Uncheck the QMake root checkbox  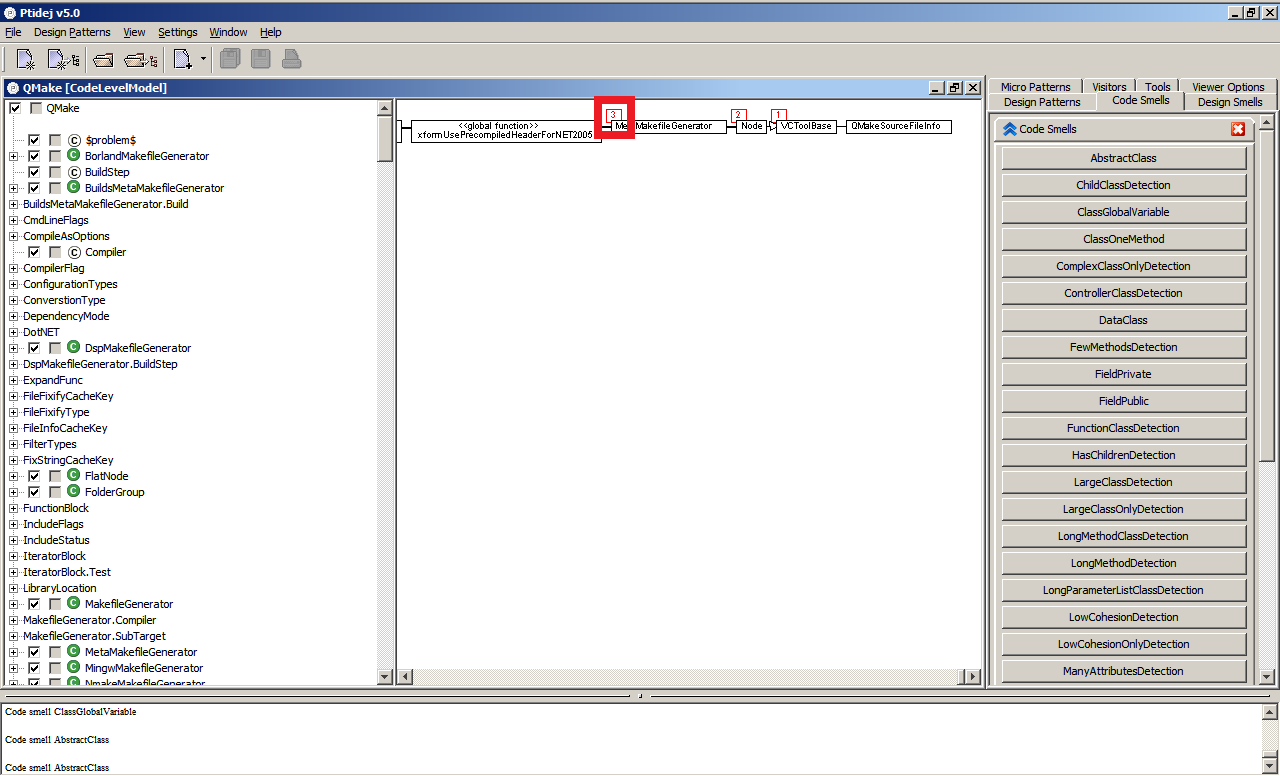14,107
